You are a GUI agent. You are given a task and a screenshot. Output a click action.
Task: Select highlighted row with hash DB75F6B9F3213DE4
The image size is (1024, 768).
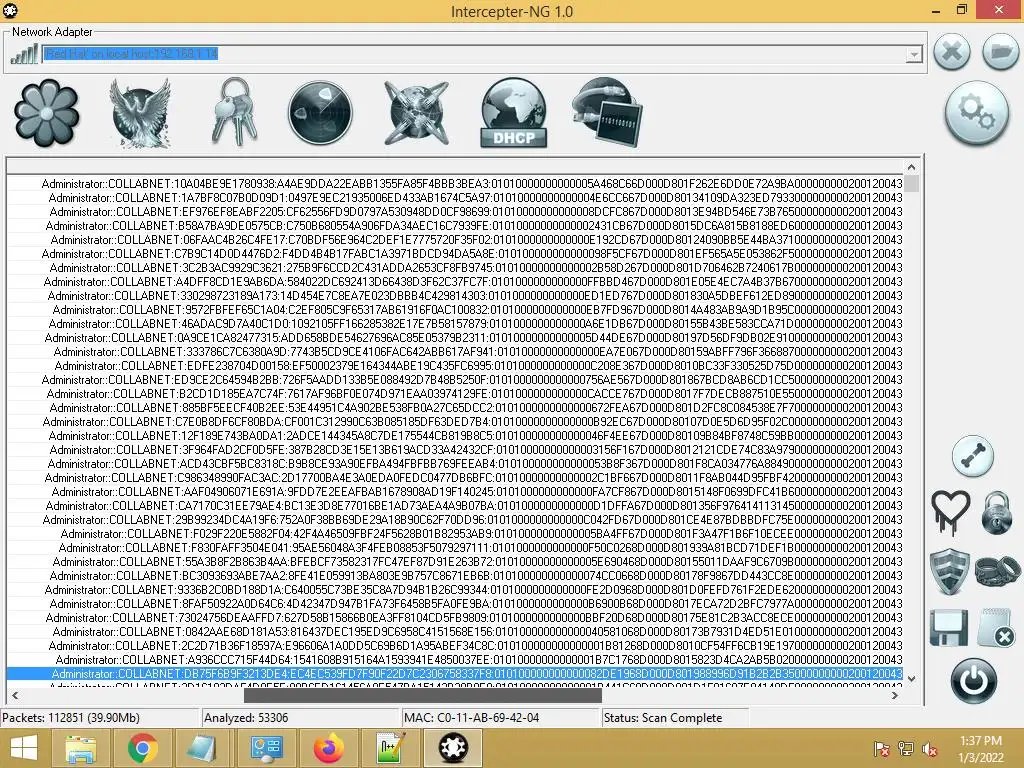(x=455, y=673)
